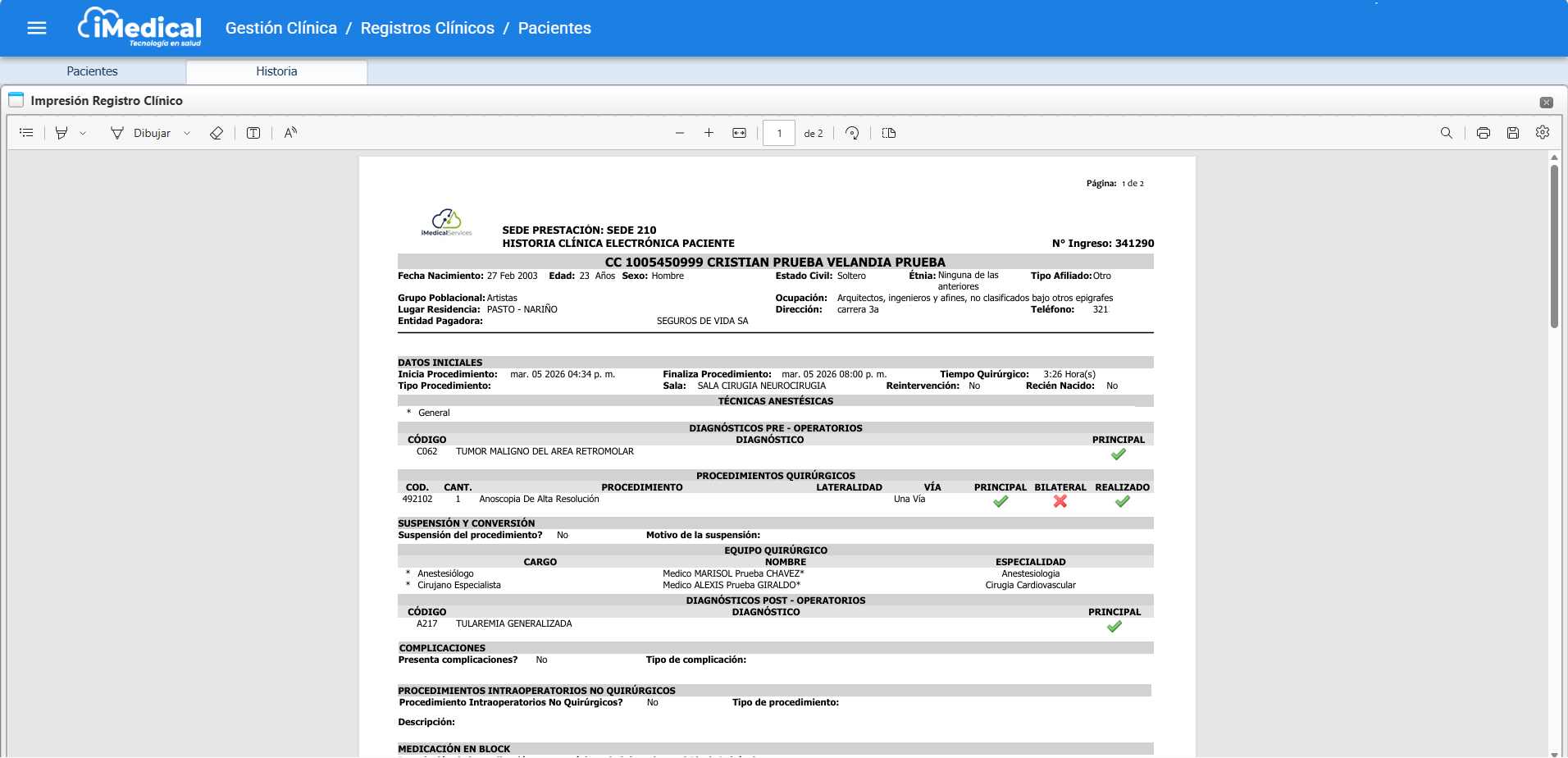Click the page number input field
The height and width of the screenshot is (758, 1568).
click(778, 133)
